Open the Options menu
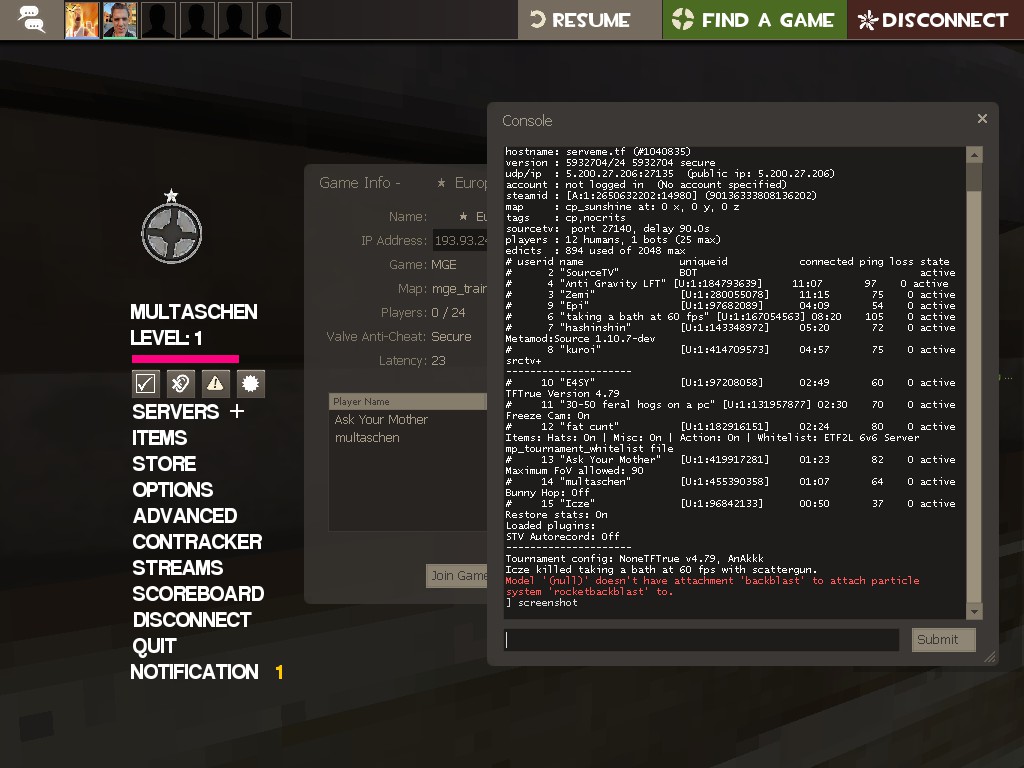Image resolution: width=1024 pixels, height=768 pixels. coord(173,490)
